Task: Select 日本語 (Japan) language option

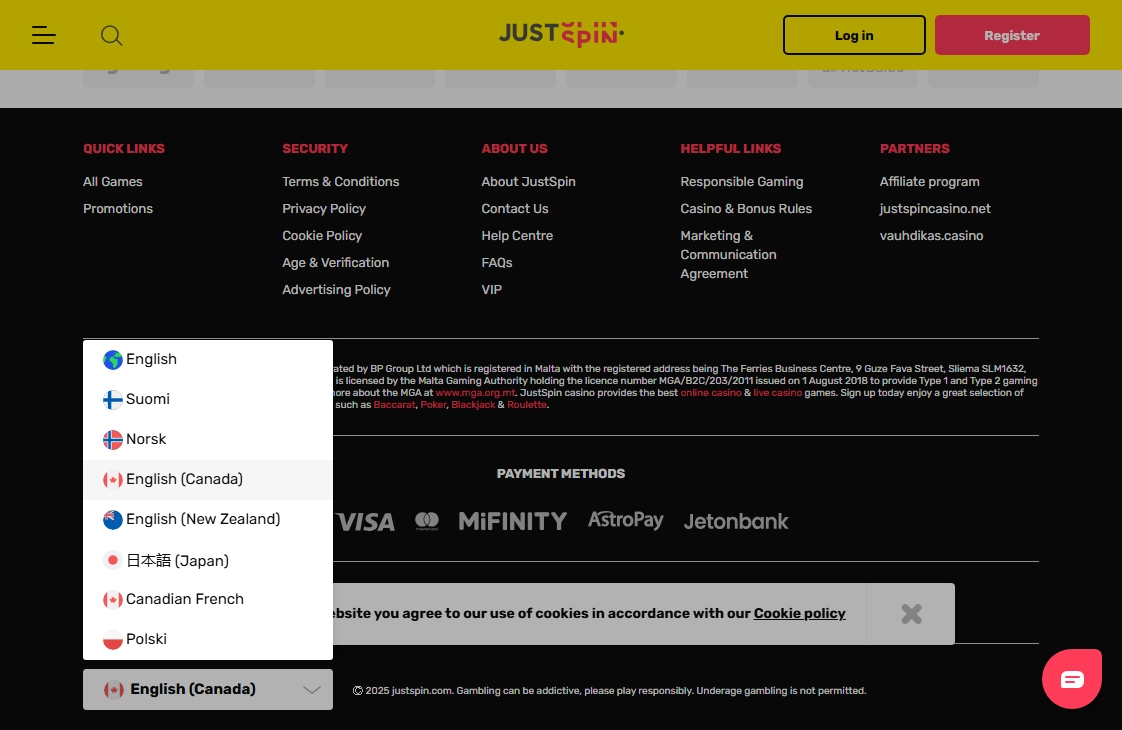Action: [x=177, y=560]
